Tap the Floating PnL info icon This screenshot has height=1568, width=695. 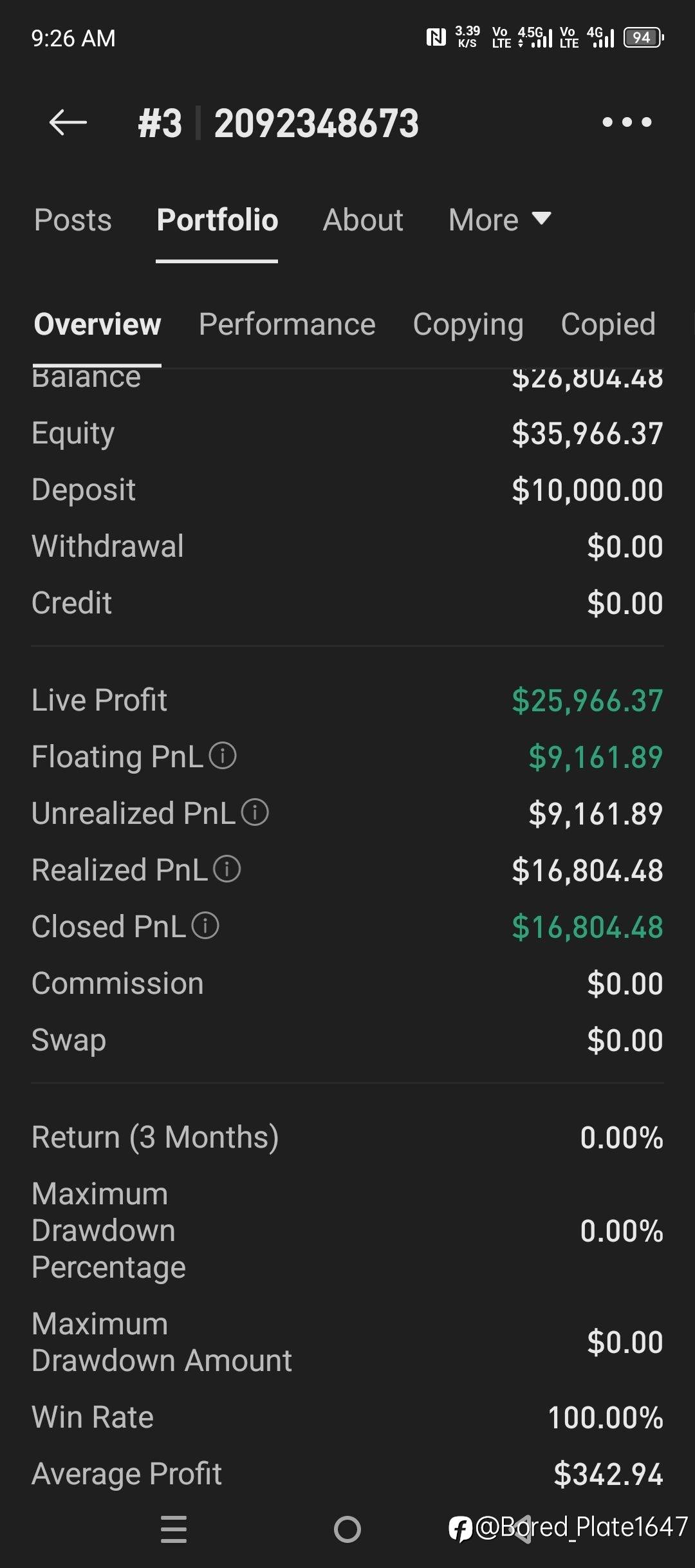click(223, 756)
